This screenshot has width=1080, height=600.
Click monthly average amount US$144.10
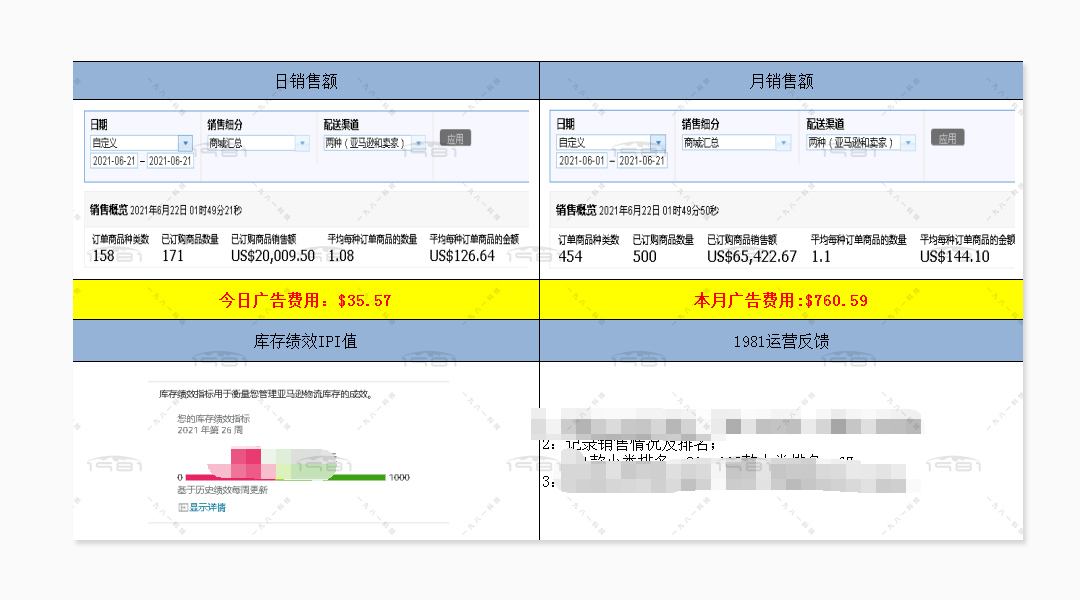point(955,256)
